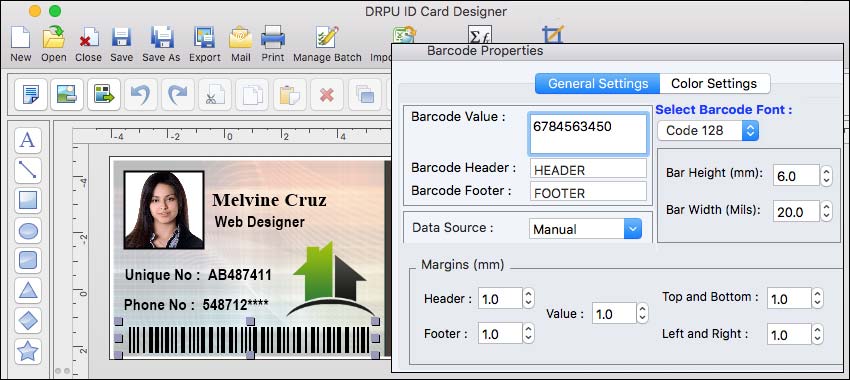
Task: Export the design using the Export icon
Action: coord(204,37)
